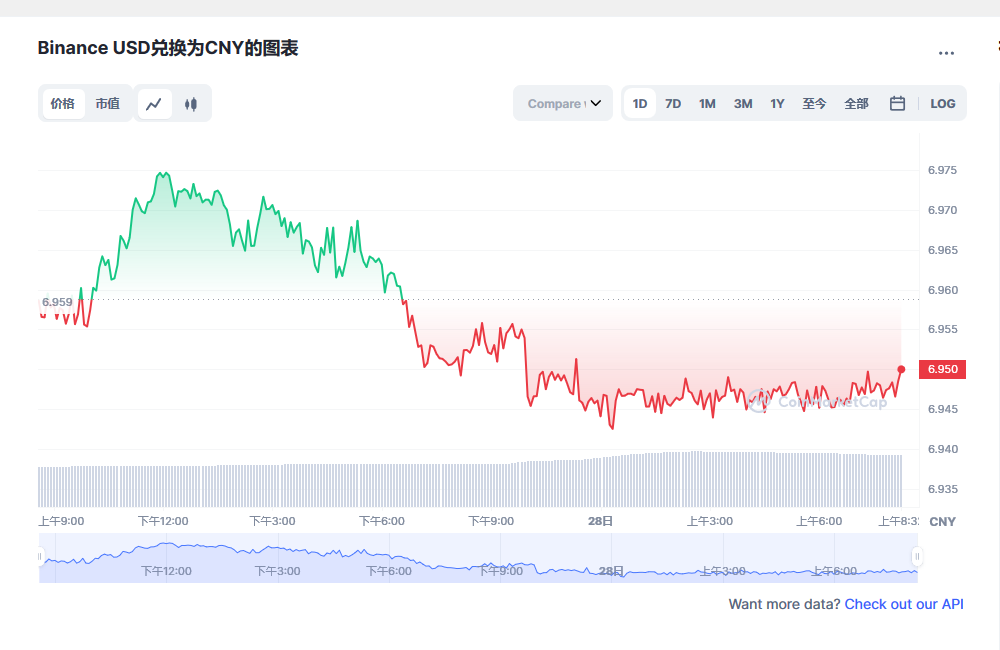Click the 6.960 axis value

943,290
